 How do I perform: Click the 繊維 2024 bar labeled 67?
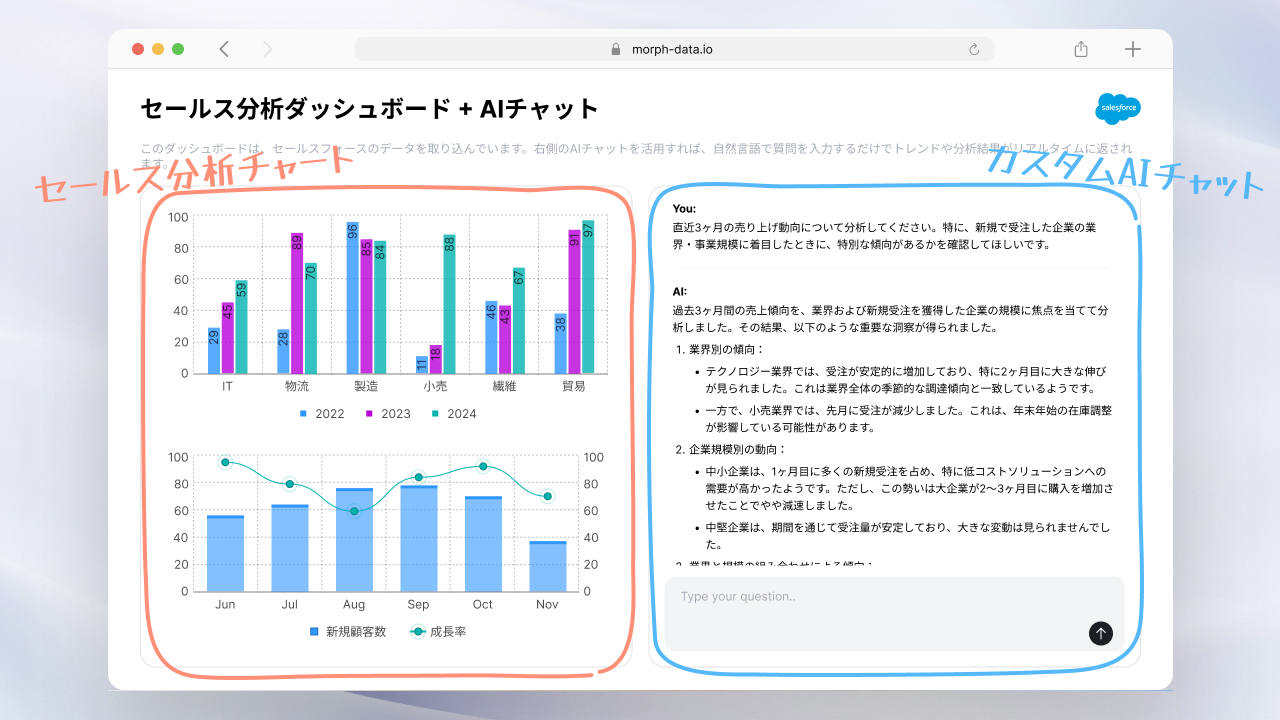[519, 321]
